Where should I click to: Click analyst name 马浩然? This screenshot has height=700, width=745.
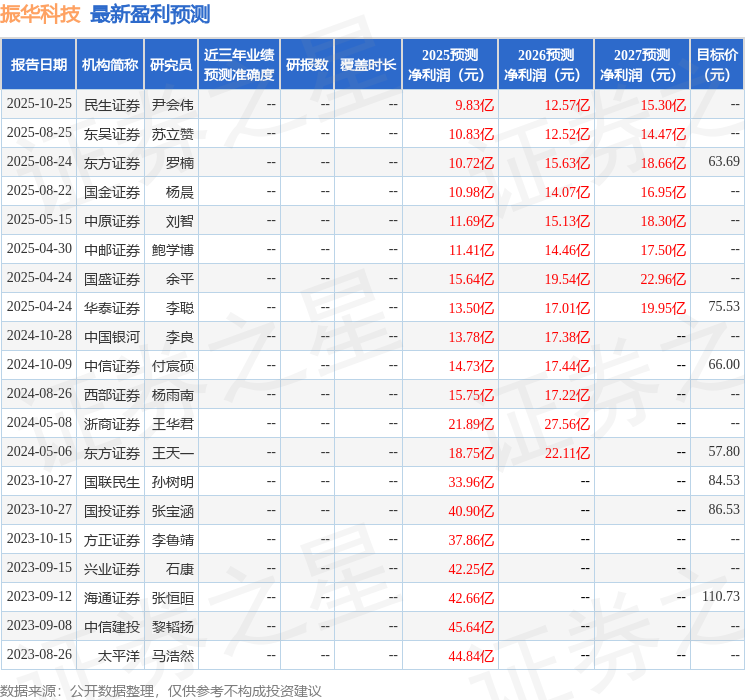(x=172, y=656)
